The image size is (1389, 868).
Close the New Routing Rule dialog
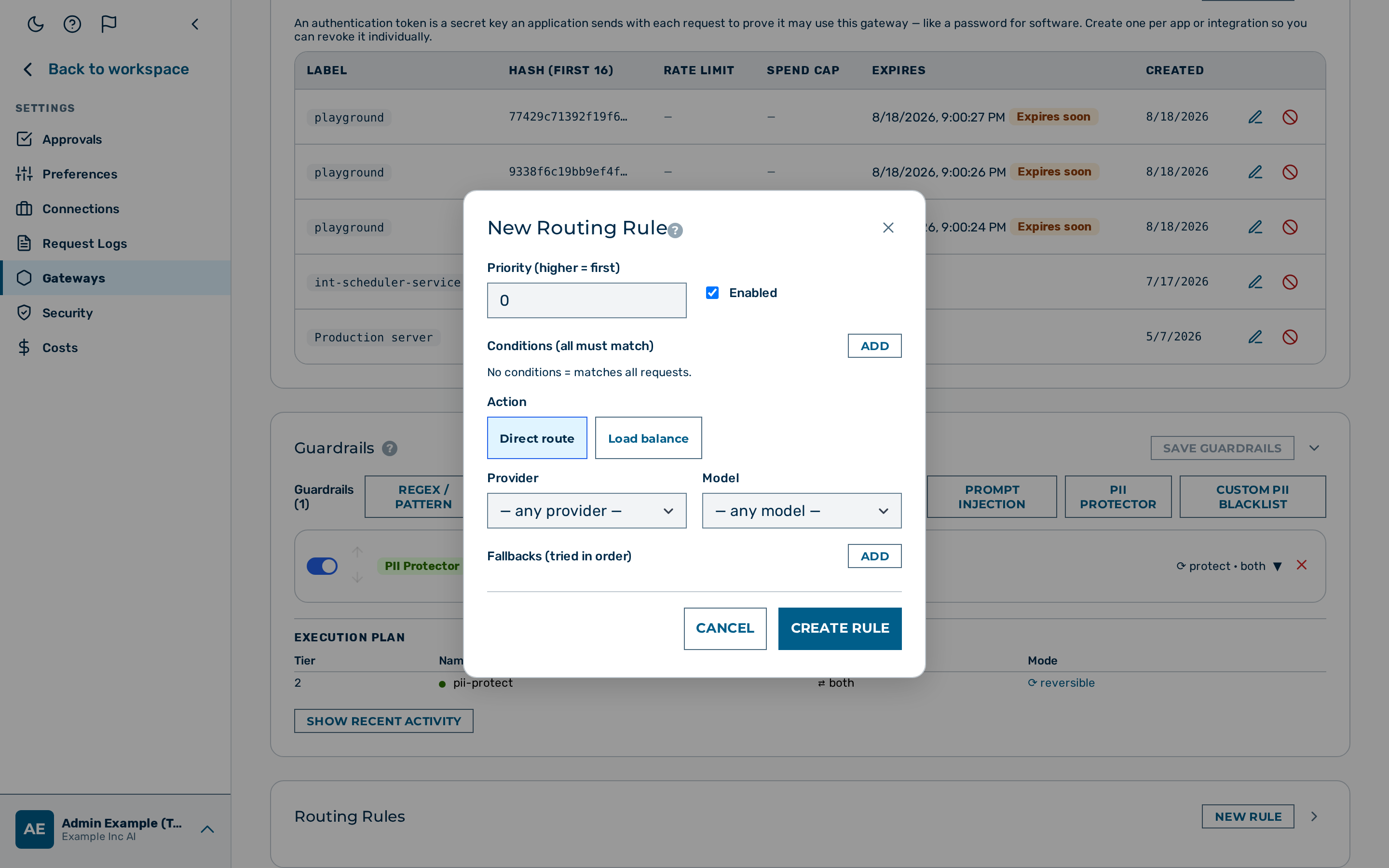pos(888,228)
